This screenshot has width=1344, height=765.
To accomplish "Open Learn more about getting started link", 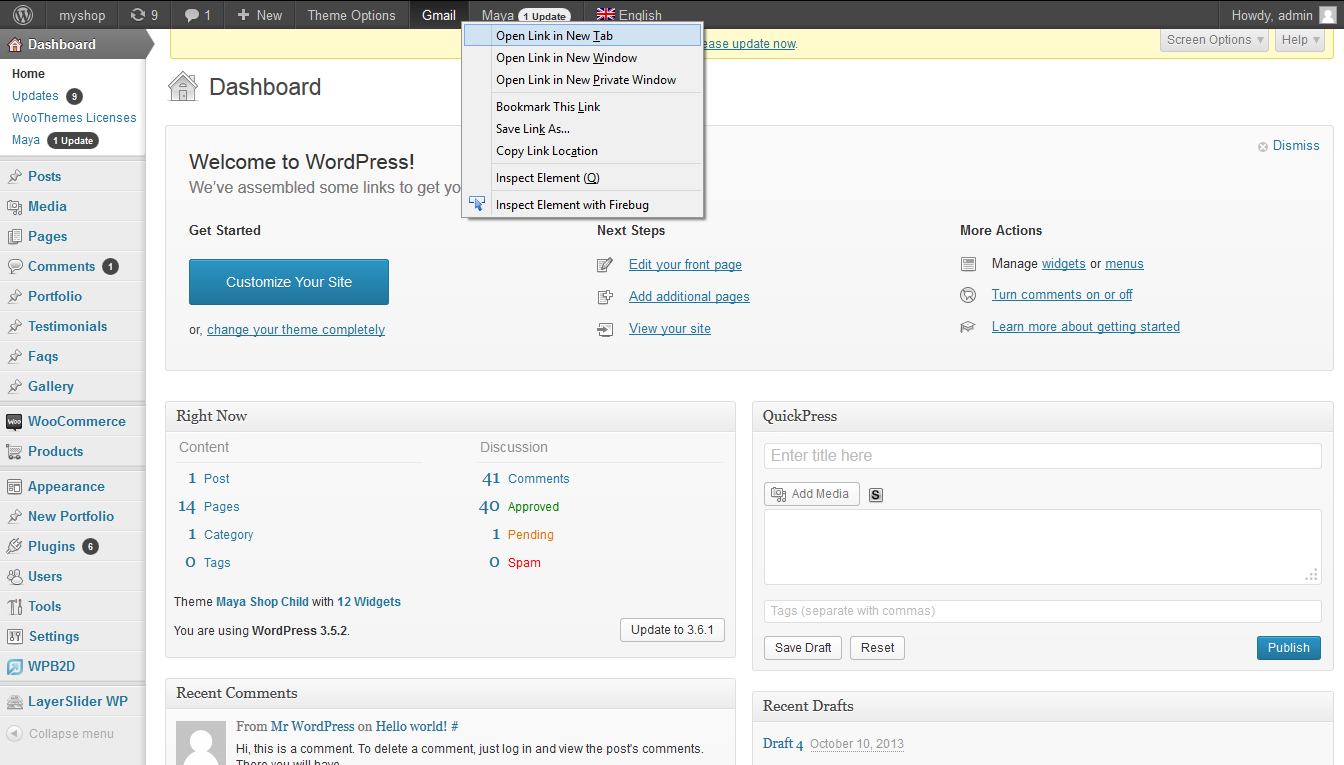I will [1086, 327].
